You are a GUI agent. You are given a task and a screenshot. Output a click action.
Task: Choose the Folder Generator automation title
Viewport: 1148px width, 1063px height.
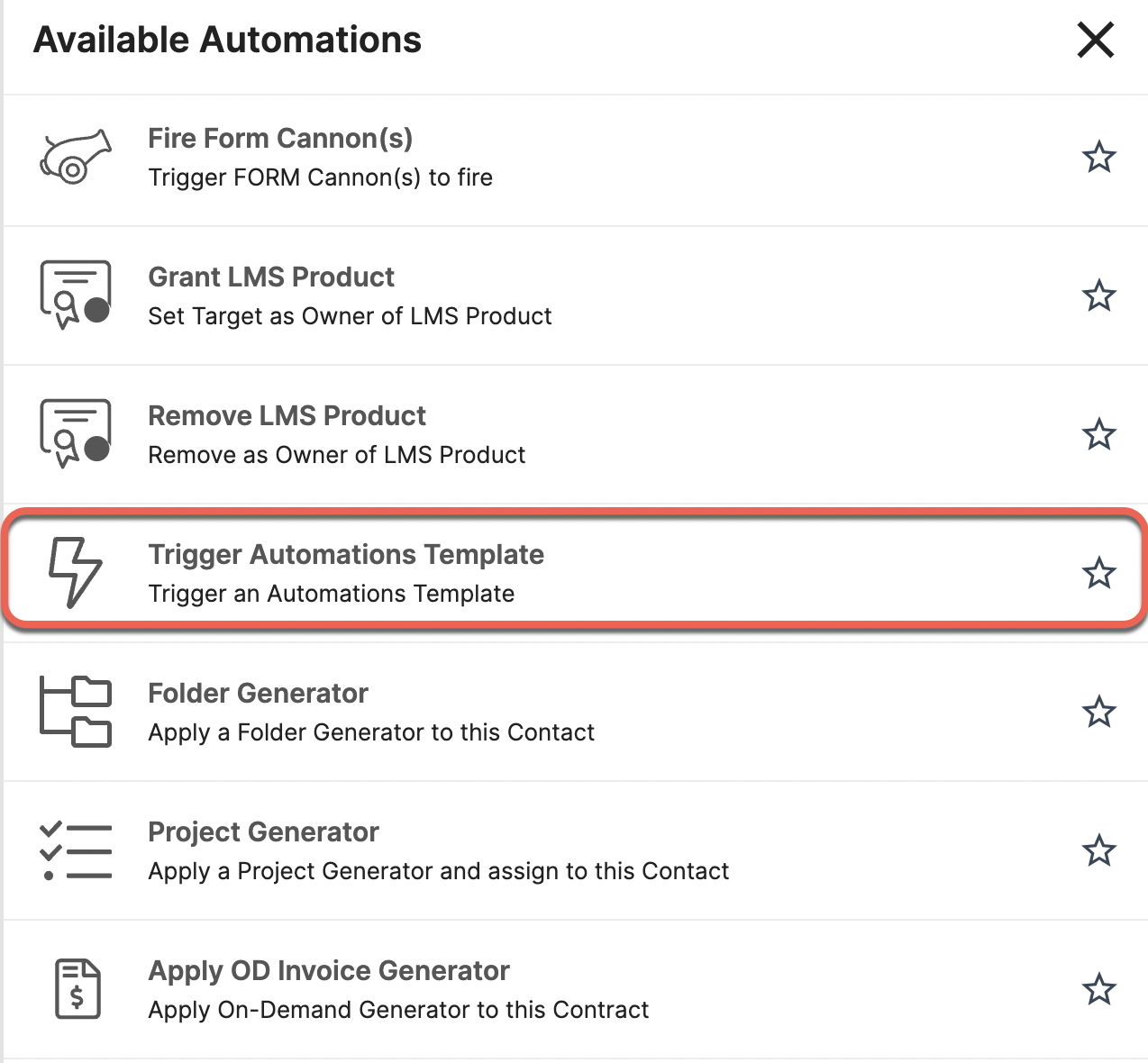coord(258,693)
